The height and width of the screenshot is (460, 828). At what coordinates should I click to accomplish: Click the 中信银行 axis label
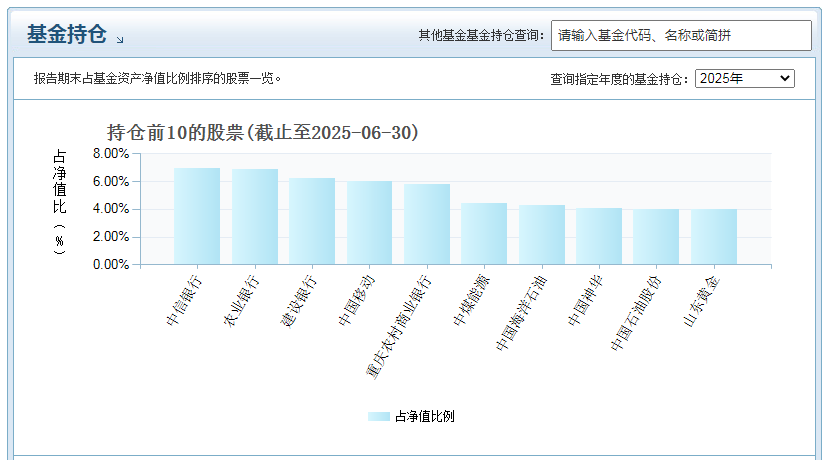tap(184, 301)
